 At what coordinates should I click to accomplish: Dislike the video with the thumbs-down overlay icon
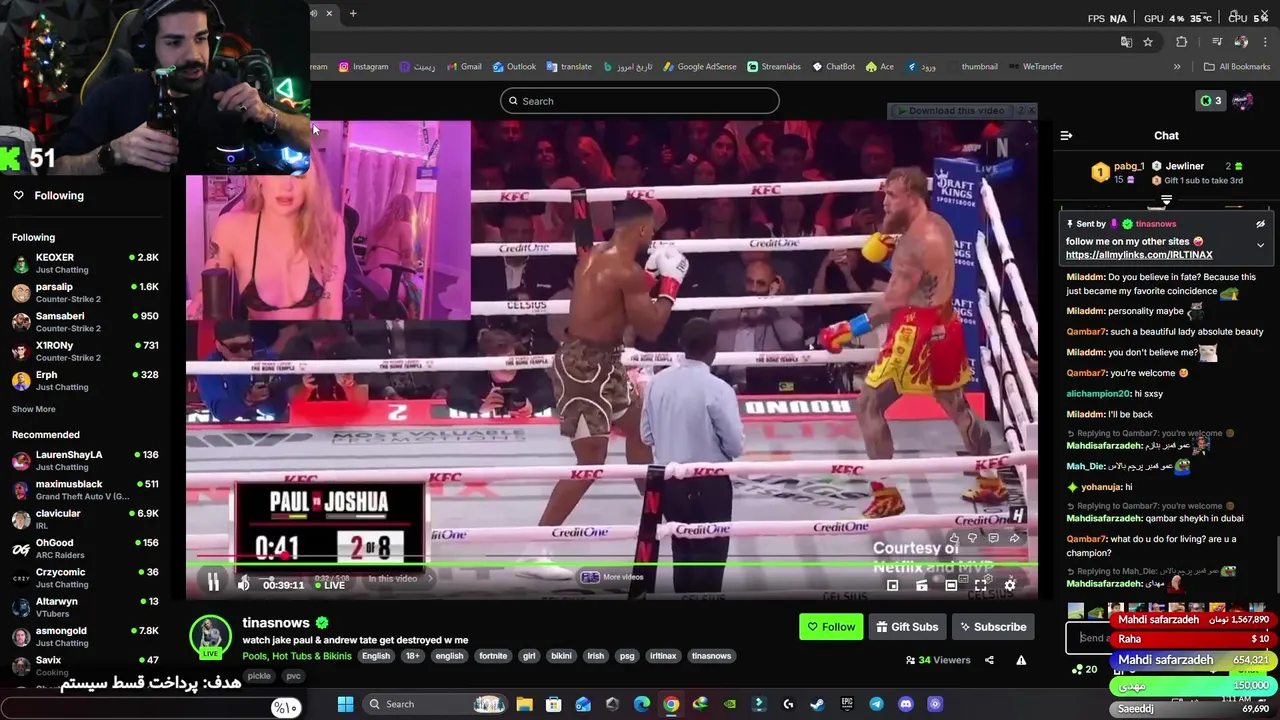click(x=973, y=538)
